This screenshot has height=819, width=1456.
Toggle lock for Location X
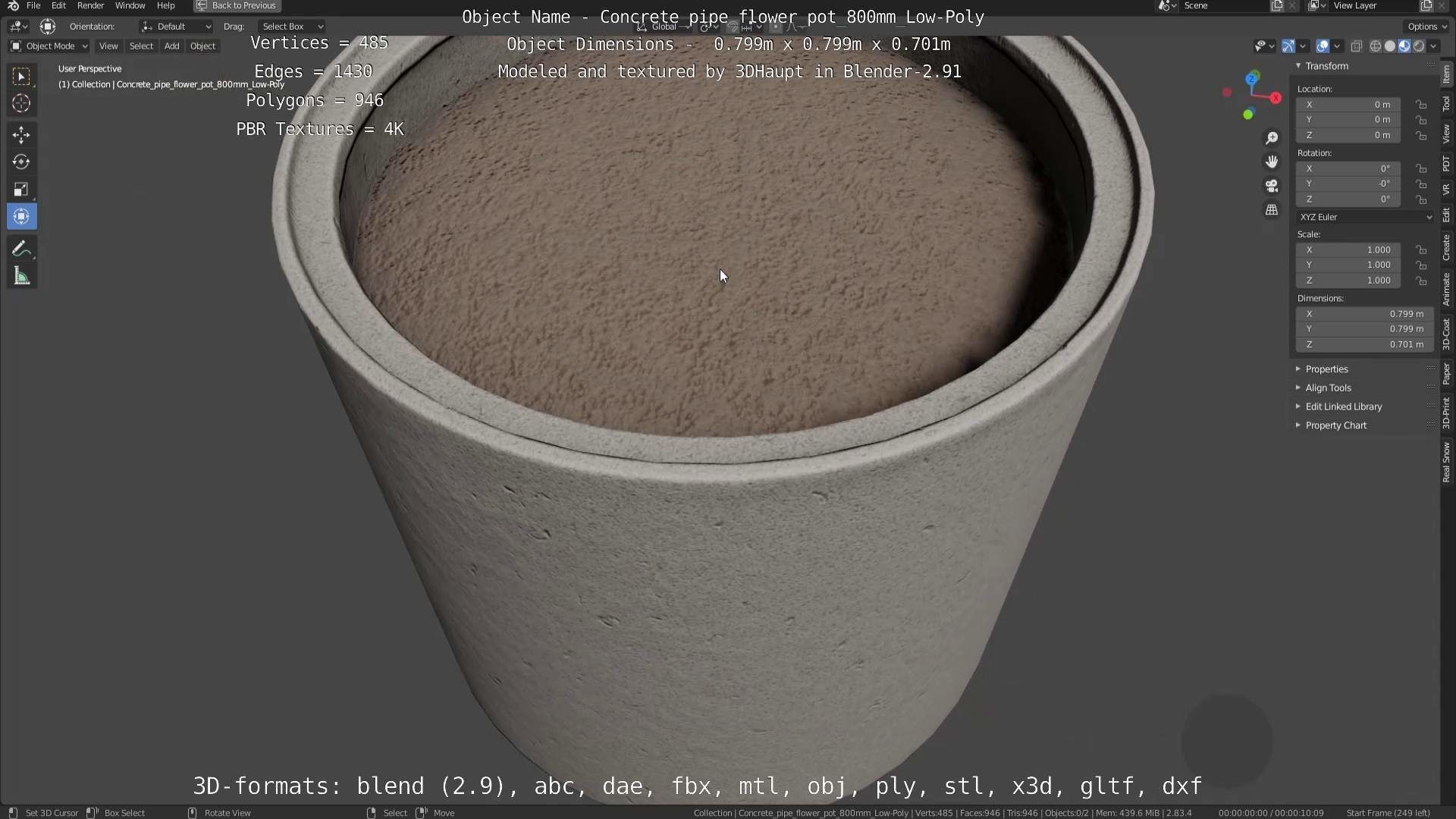tap(1421, 105)
